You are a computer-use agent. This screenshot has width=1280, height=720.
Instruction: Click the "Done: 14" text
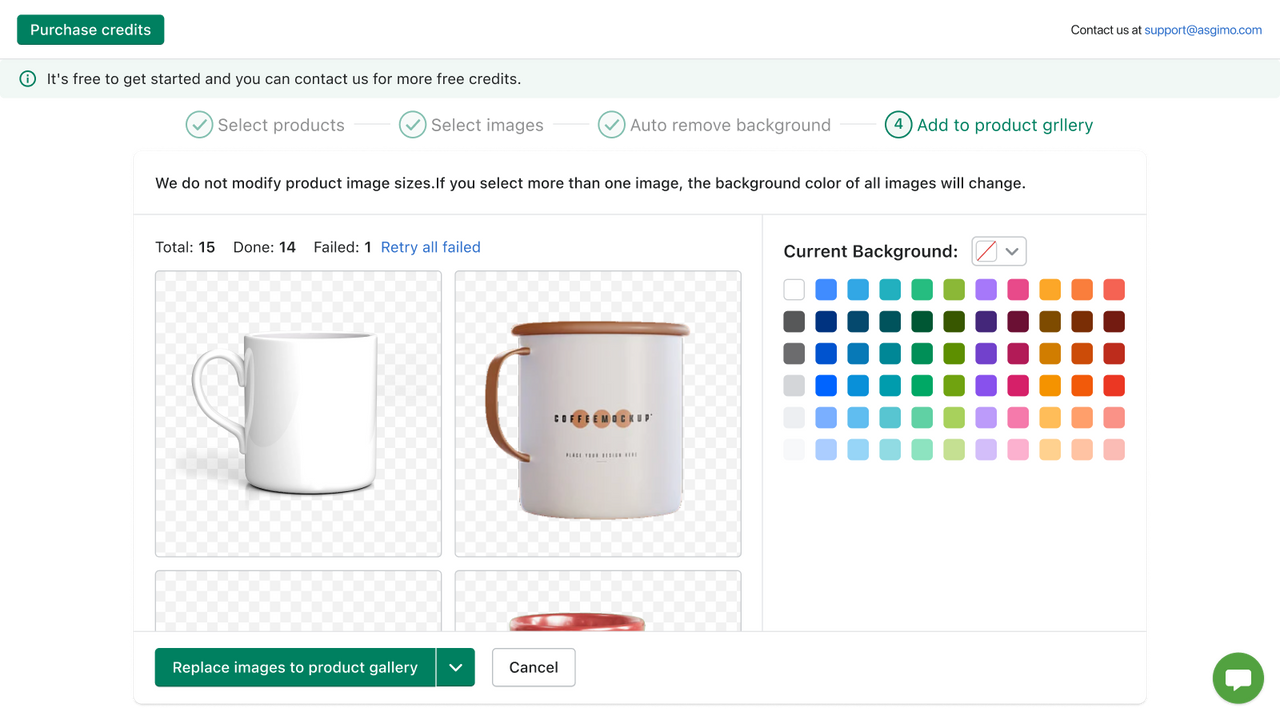pos(264,247)
